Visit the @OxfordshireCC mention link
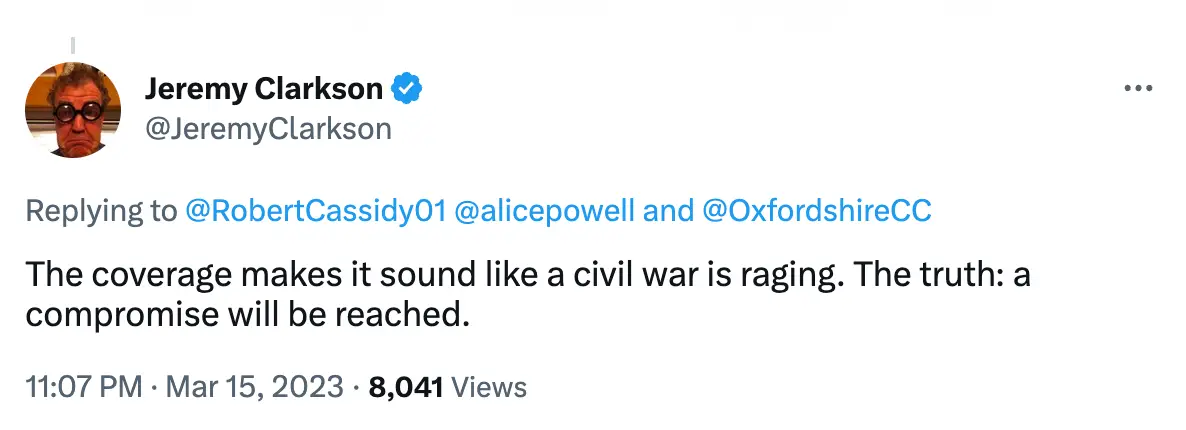The image size is (1186, 430). tap(816, 211)
